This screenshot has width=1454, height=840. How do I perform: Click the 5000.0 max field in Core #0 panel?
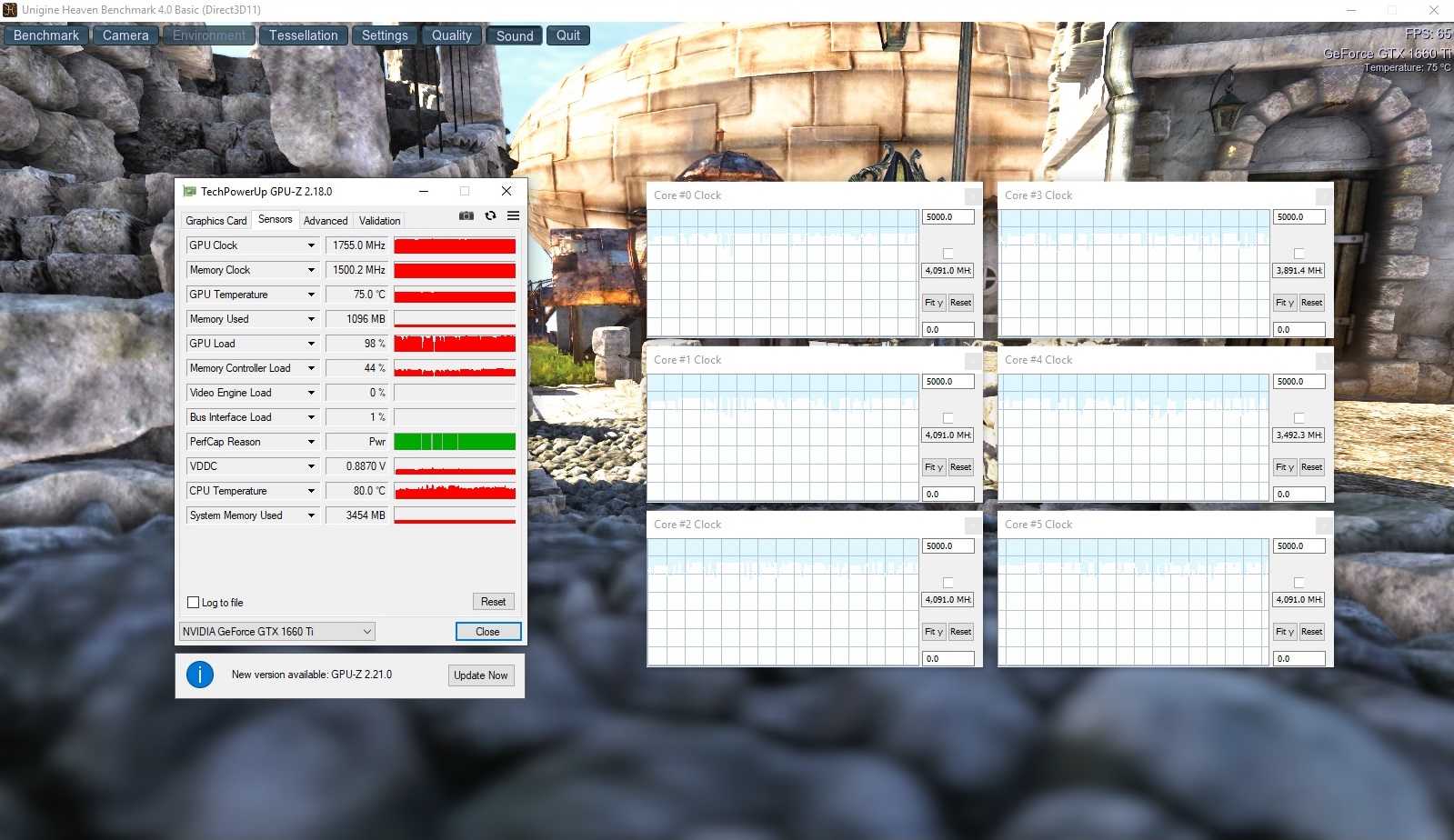[x=948, y=217]
